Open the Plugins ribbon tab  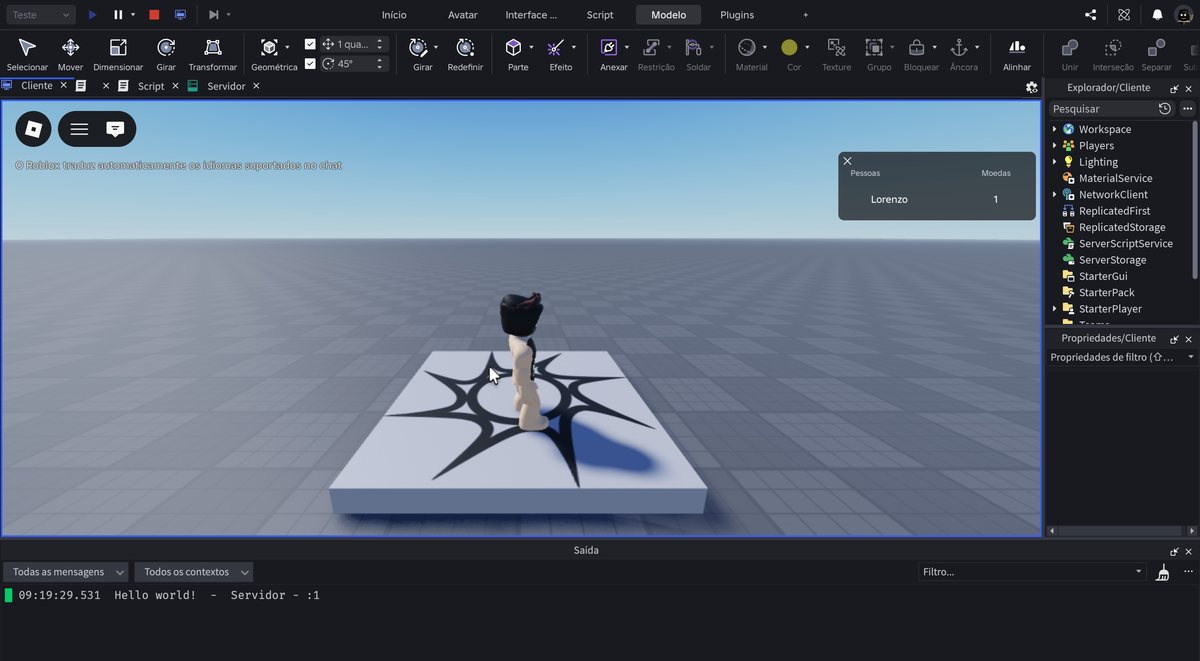737,15
